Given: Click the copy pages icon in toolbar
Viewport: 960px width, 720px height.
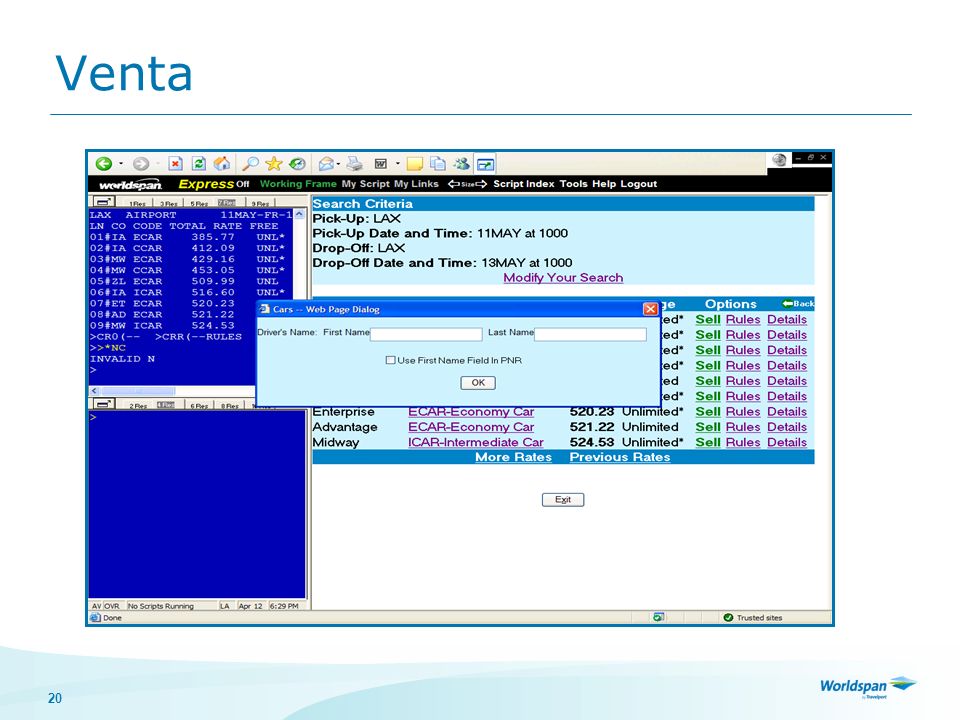Looking at the screenshot, I should pos(438,163).
